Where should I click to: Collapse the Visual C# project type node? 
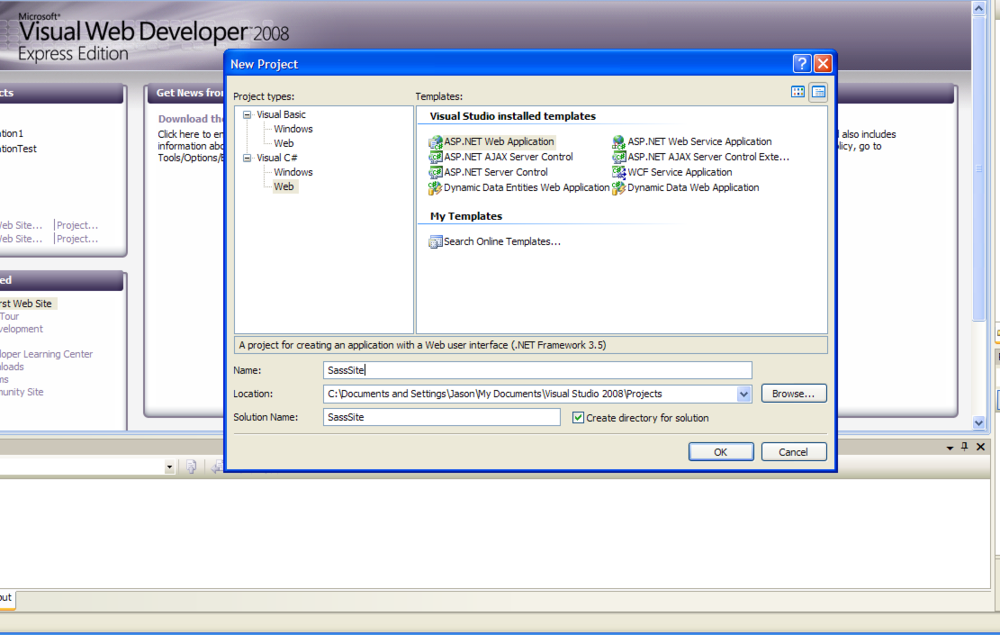tap(247, 158)
